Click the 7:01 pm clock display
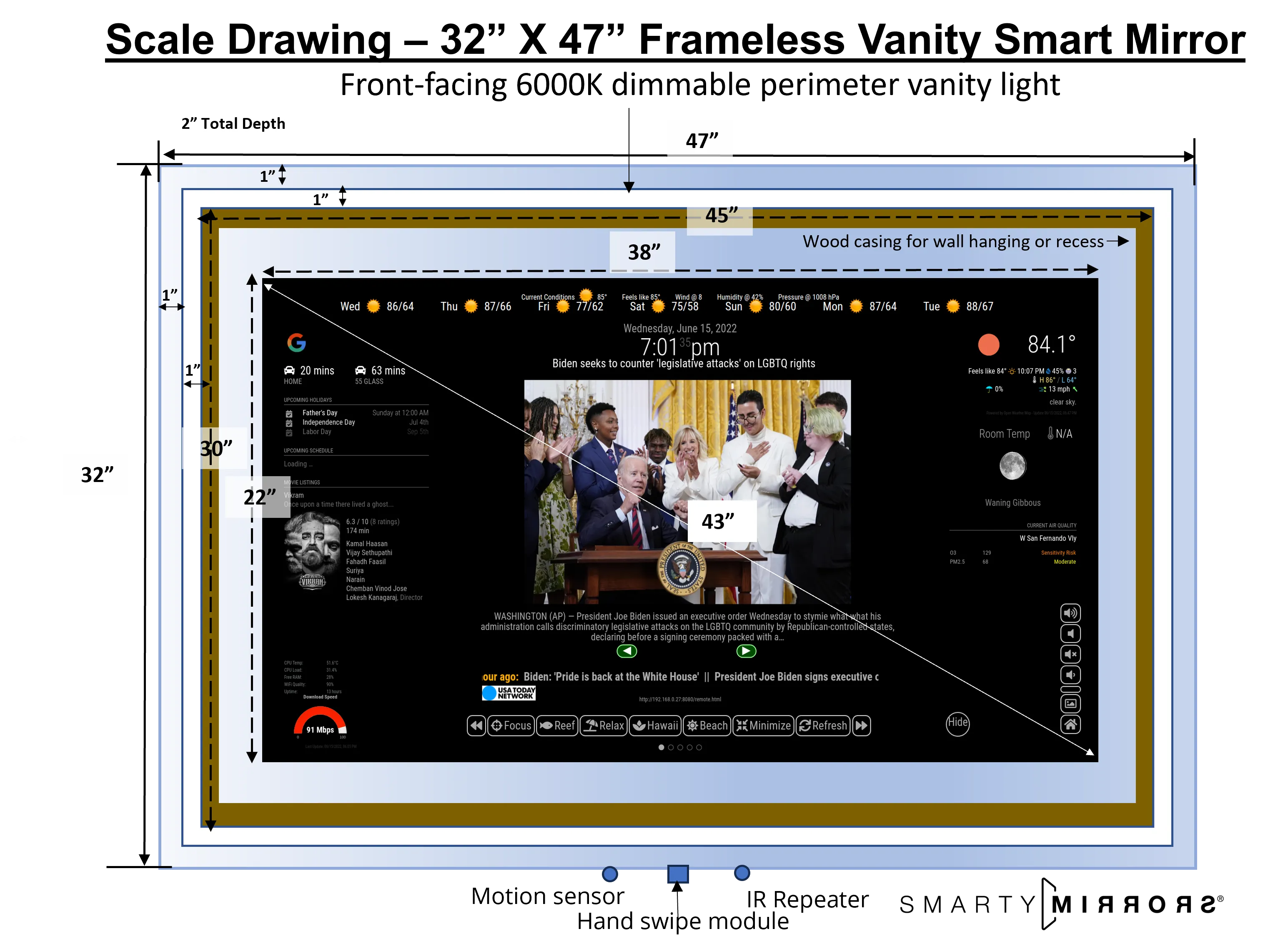The width and height of the screenshot is (1288, 949). [680, 347]
